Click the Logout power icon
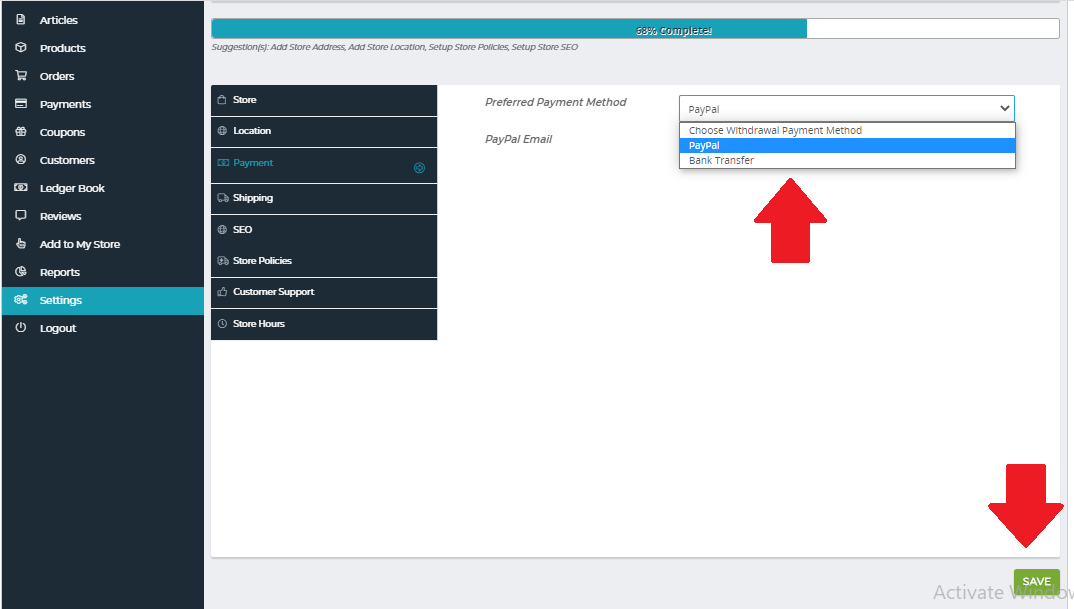The image size is (1074, 609). [x=20, y=328]
